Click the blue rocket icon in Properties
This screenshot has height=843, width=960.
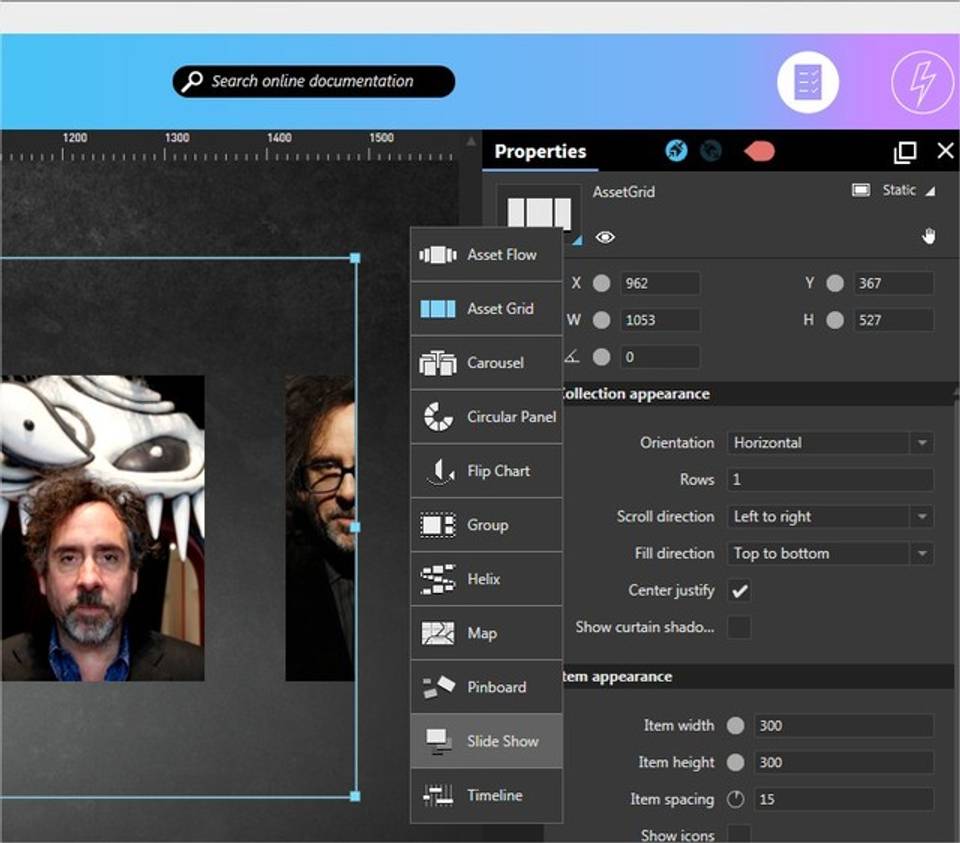coord(676,151)
